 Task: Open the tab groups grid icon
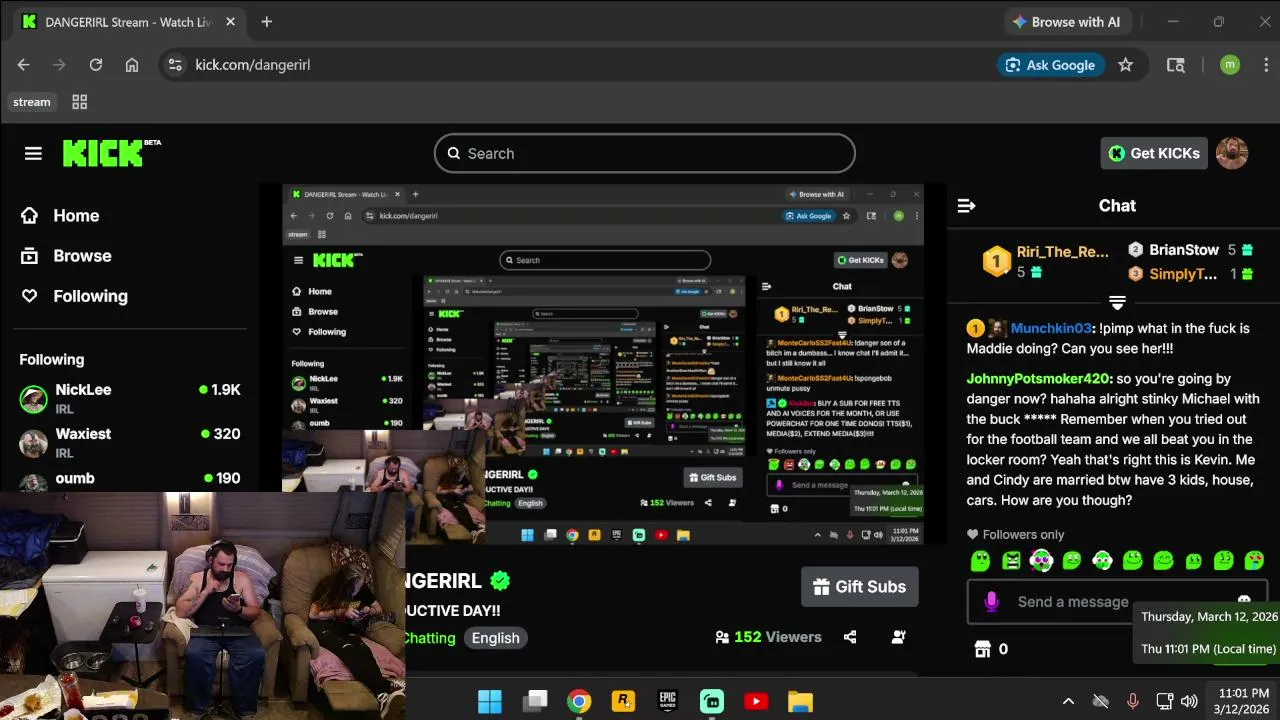[80, 102]
